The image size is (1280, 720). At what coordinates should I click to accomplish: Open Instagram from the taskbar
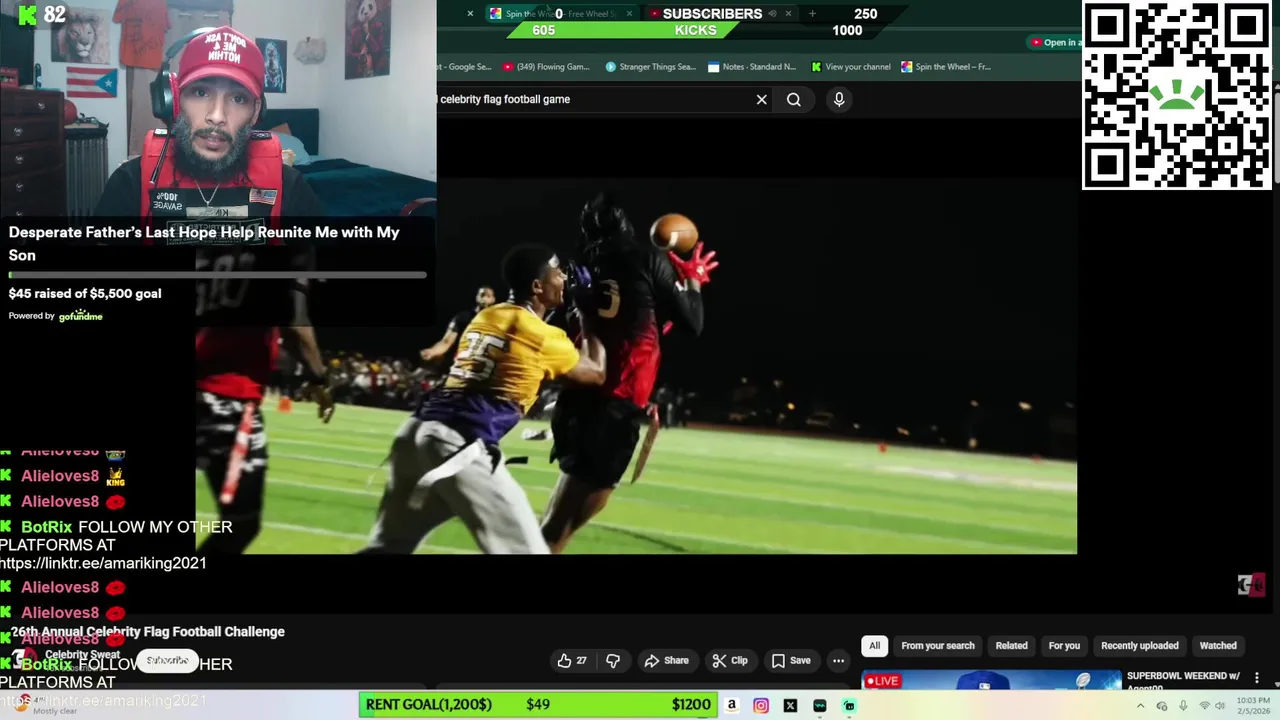[x=761, y=705]
